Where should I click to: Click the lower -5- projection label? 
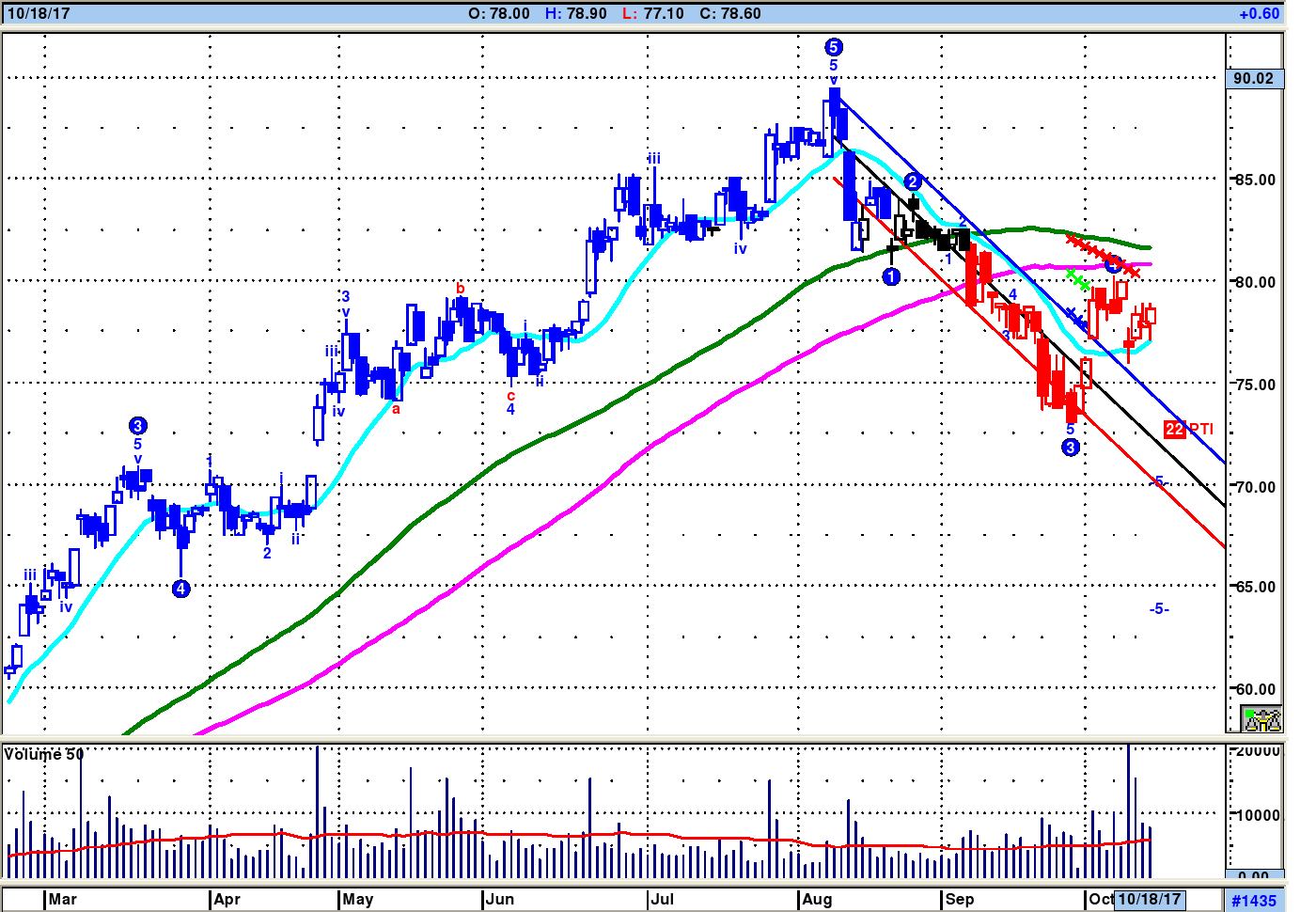(x=1159, y=608)
